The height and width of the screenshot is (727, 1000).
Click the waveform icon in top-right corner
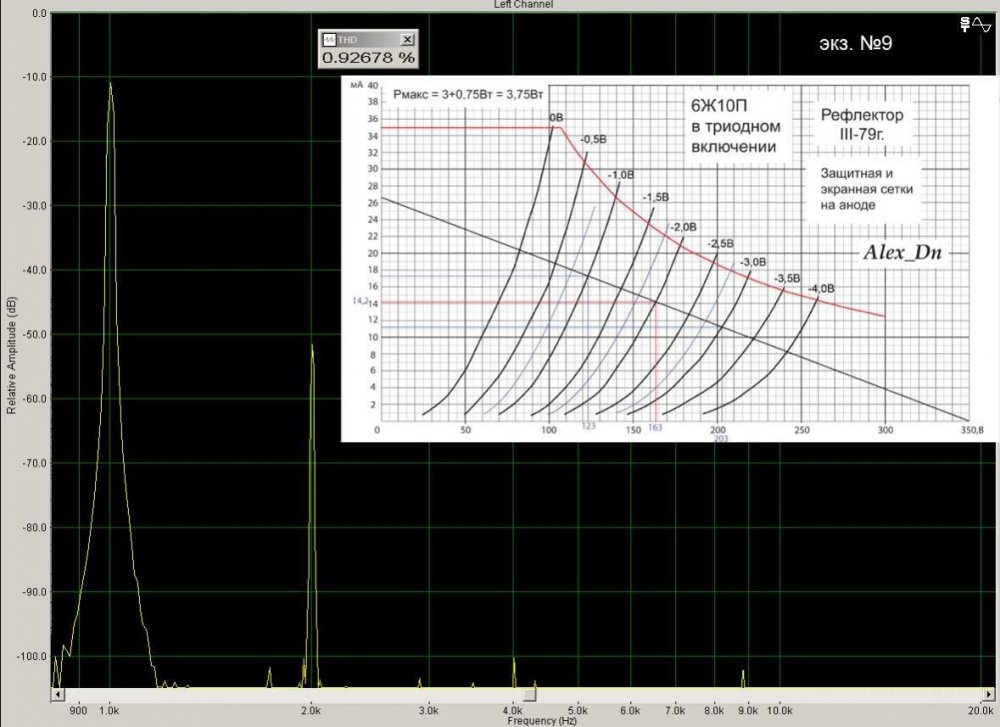point(983,22)
